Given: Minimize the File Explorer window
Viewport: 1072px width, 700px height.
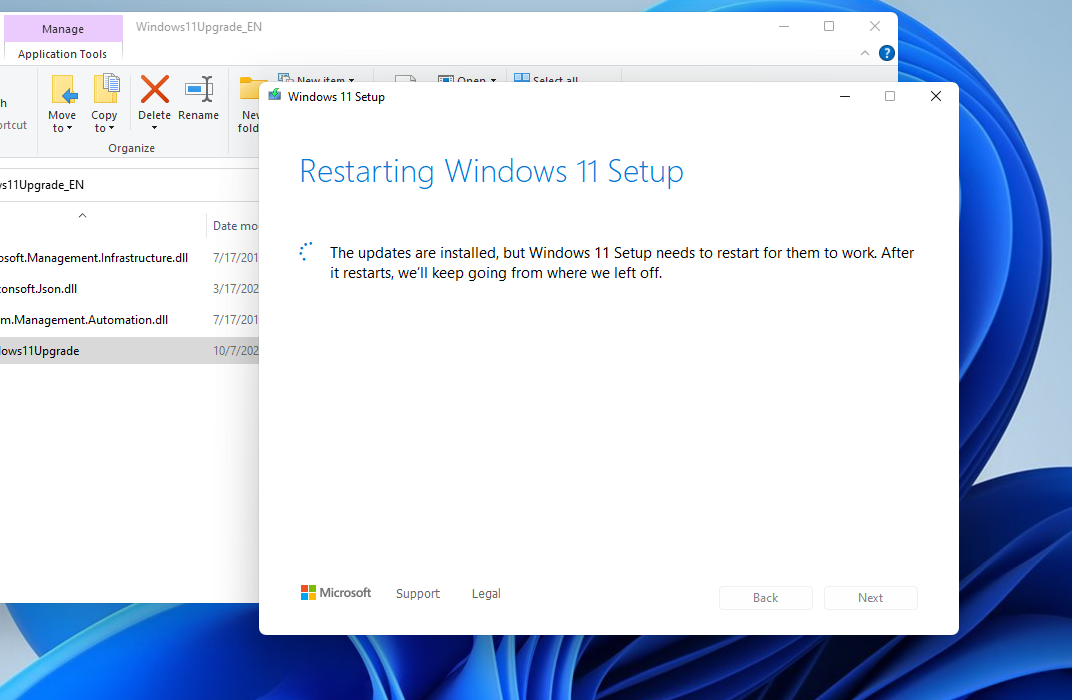Looking at the screenshot, I should 784,26.
